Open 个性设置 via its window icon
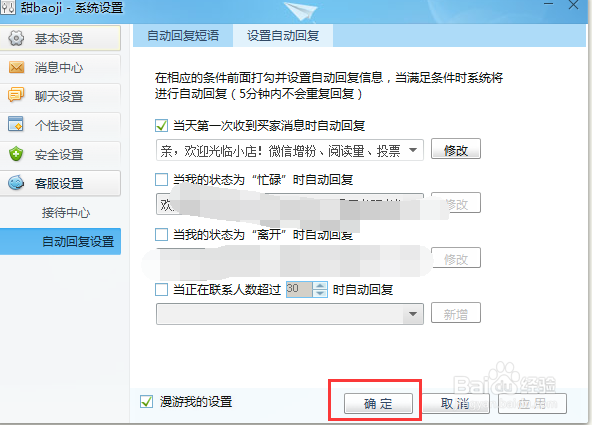 click(x=16, y=124)
